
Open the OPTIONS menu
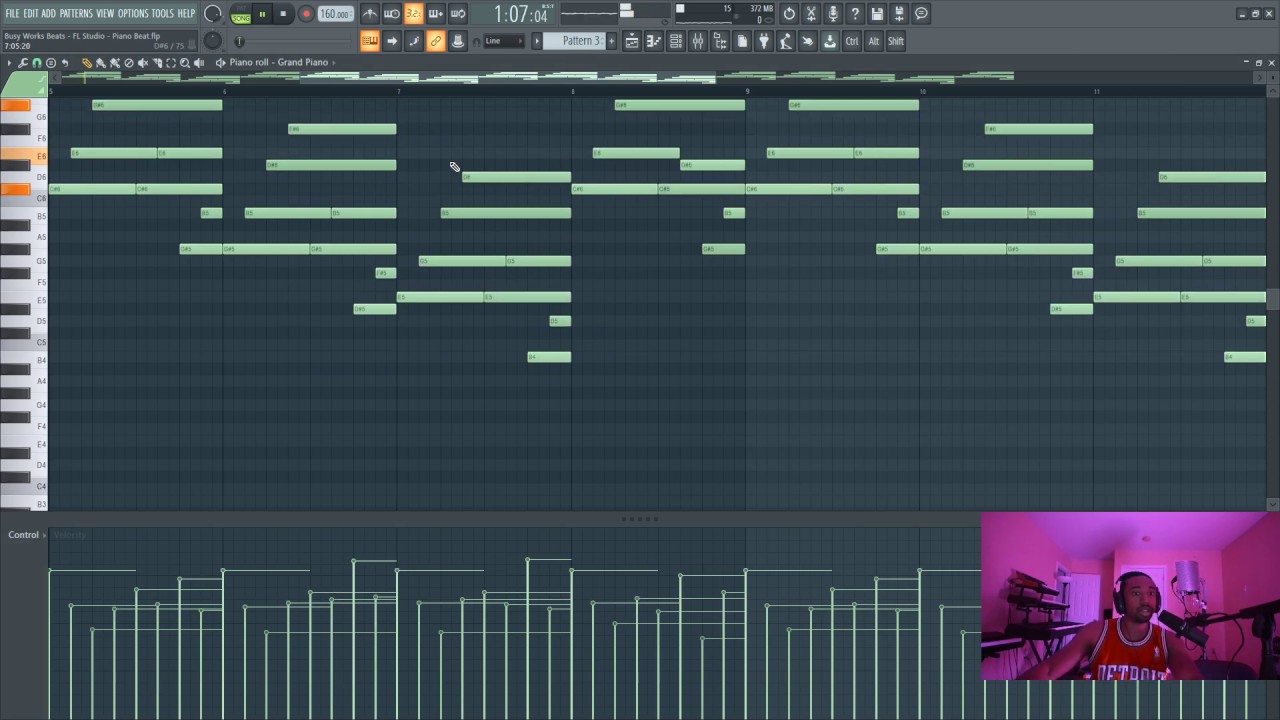click(133, 14)
